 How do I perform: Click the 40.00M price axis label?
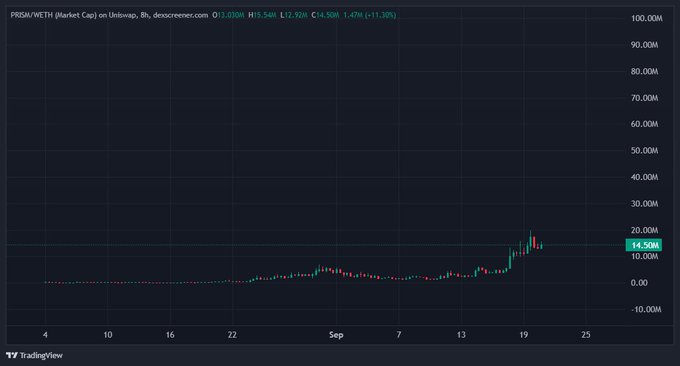pos(644,177)
